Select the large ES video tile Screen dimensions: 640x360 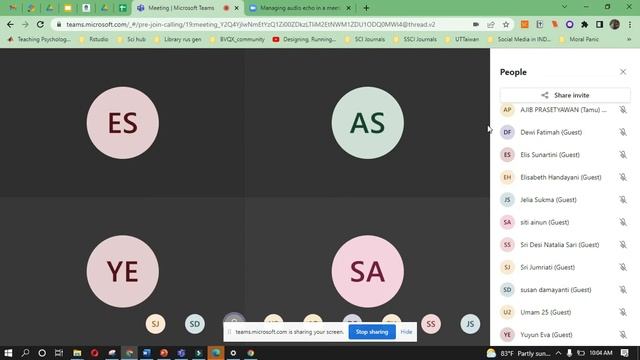click(123, 123)
